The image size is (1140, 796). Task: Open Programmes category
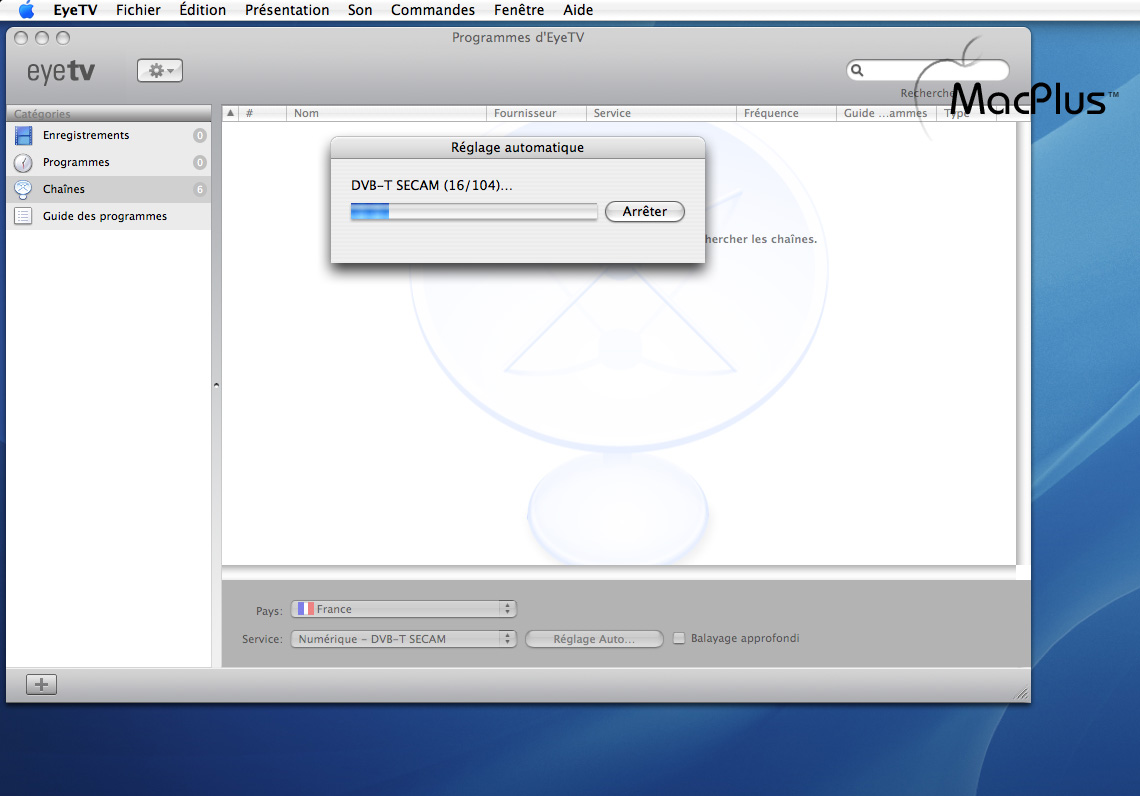[x=109, y=162]
